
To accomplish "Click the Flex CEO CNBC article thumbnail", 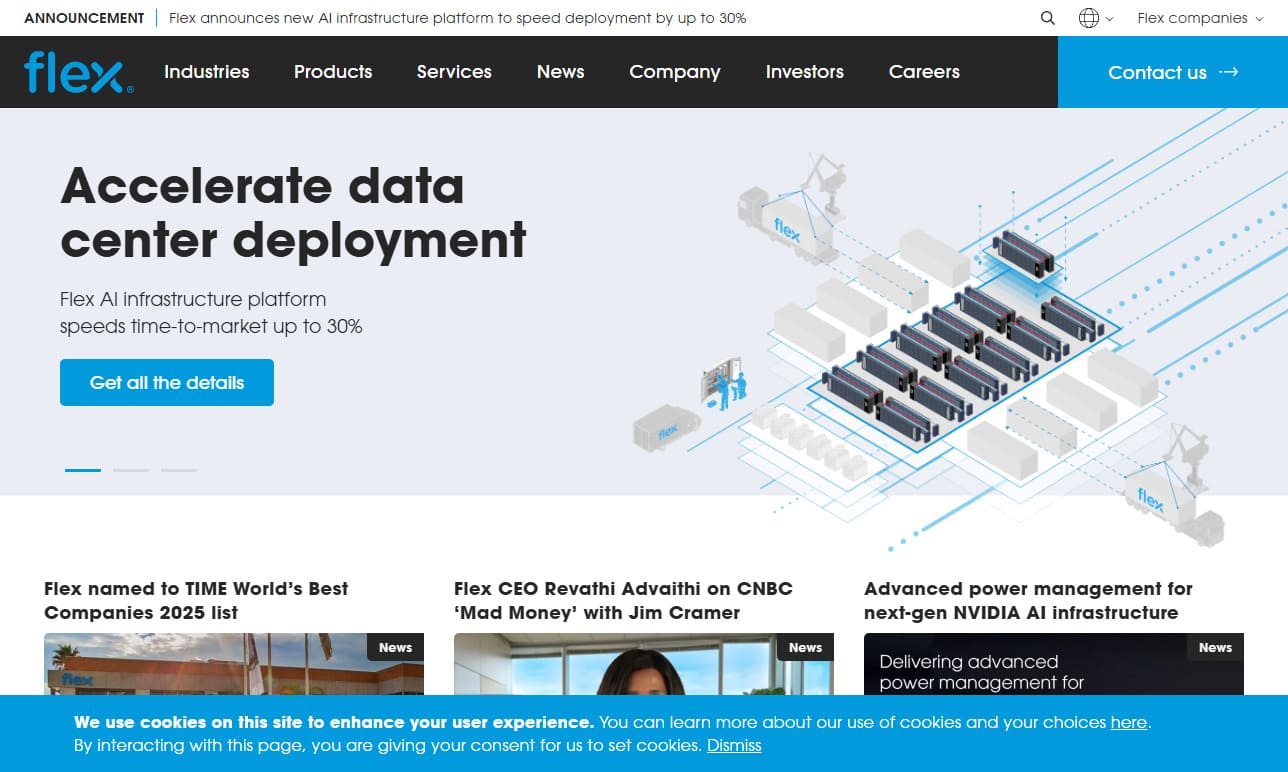I will click(x=643, y=665).
